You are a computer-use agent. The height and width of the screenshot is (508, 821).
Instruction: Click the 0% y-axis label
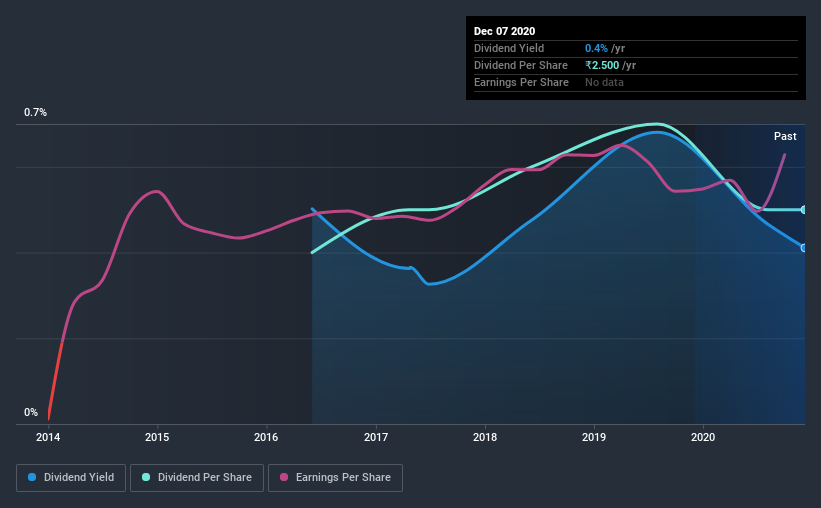click(x=31, y=413)
